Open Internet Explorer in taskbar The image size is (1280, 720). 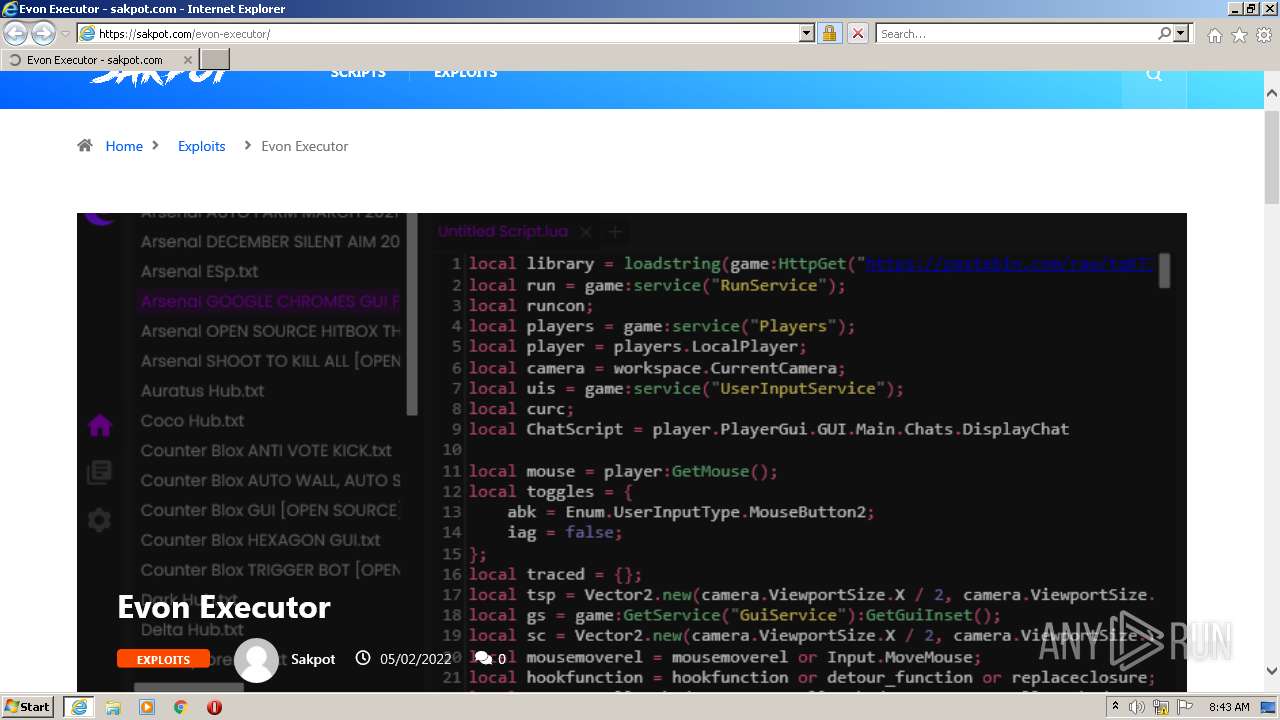78,707
